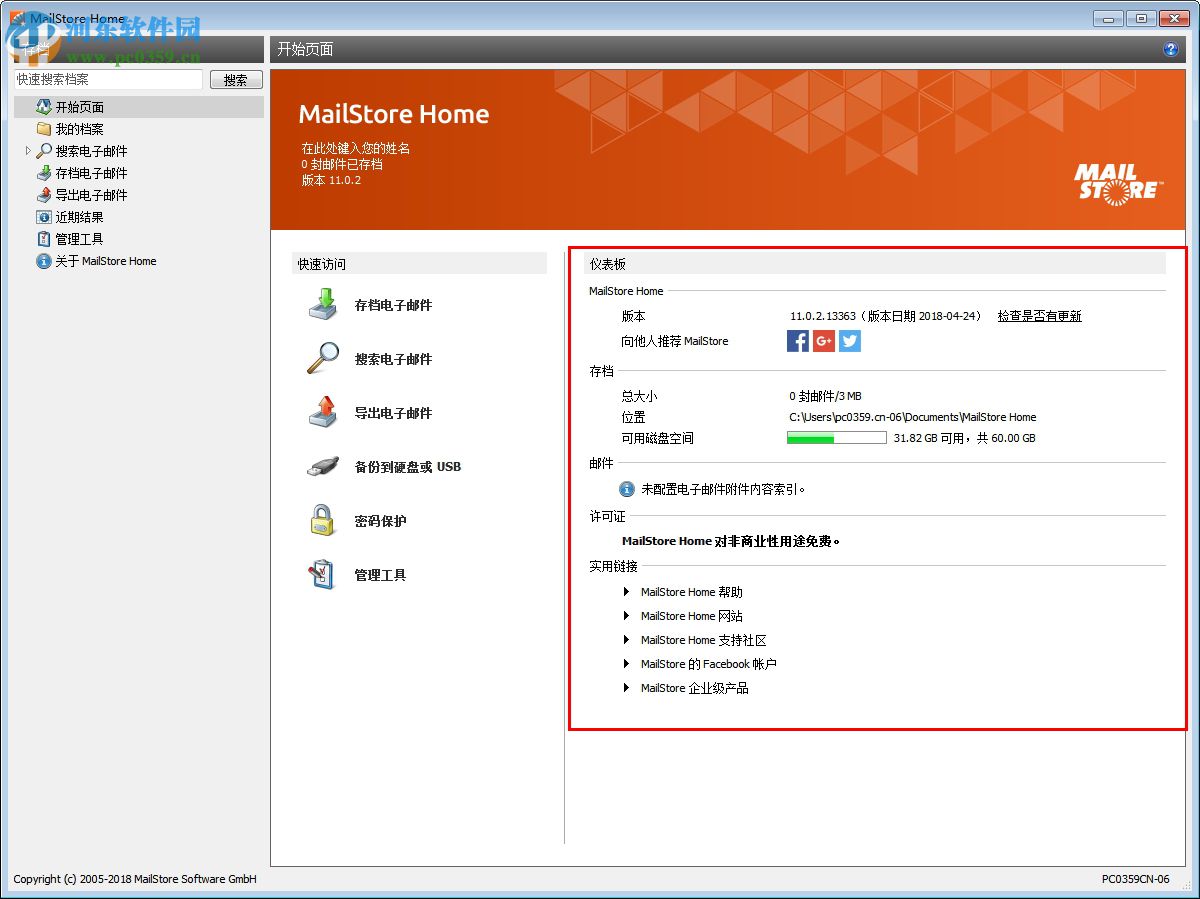Open 管理工具 via the clipboard icon
Image resolution: width=1200 pixels, height=899 pixels.
(322, 574)
